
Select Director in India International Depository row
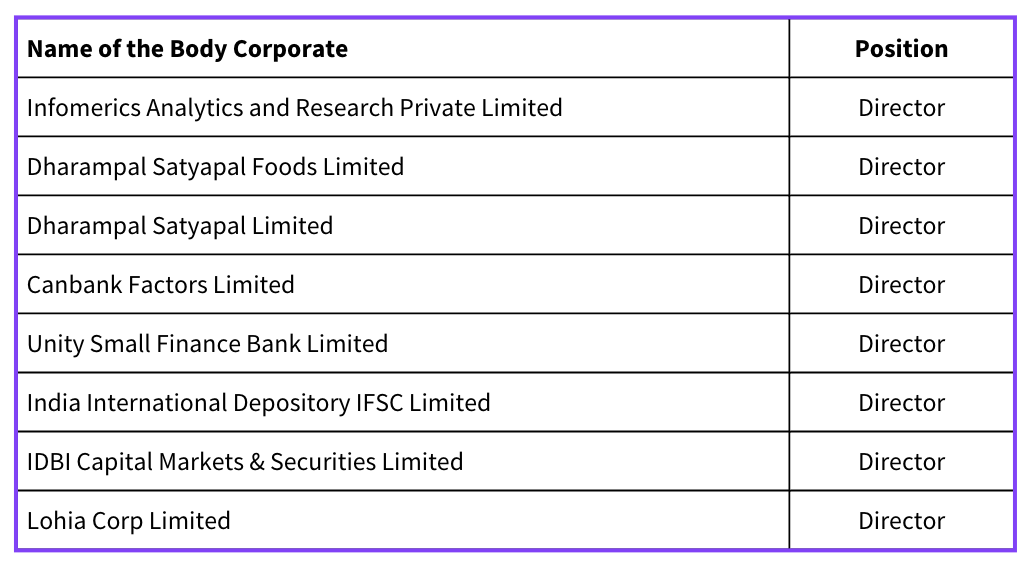(x=901, y=403)
